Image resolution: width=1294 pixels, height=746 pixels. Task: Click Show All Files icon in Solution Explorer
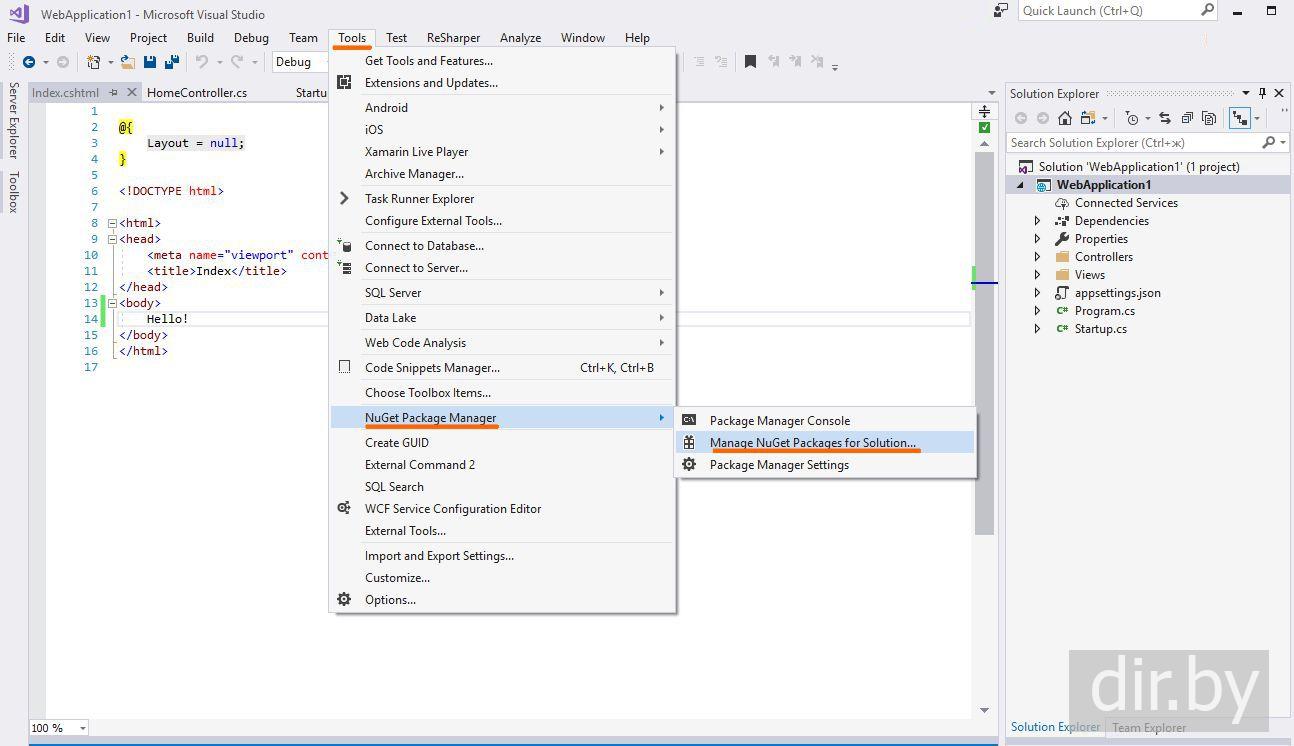point(1209,118)
